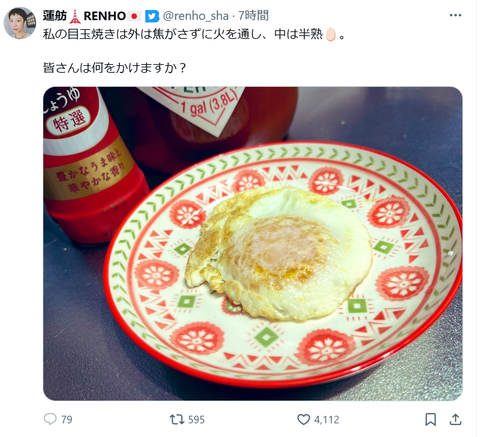The height and width of the screenshot is (437, 480).
Task: Click the 595 retweets count
Action: coord(196,419)
